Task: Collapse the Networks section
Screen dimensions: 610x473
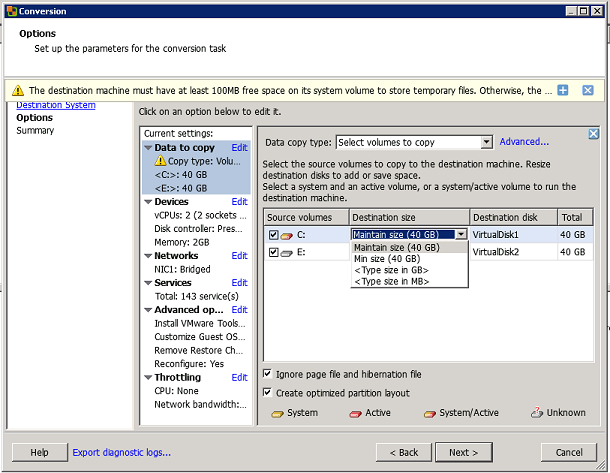Action: pos(148,256)
